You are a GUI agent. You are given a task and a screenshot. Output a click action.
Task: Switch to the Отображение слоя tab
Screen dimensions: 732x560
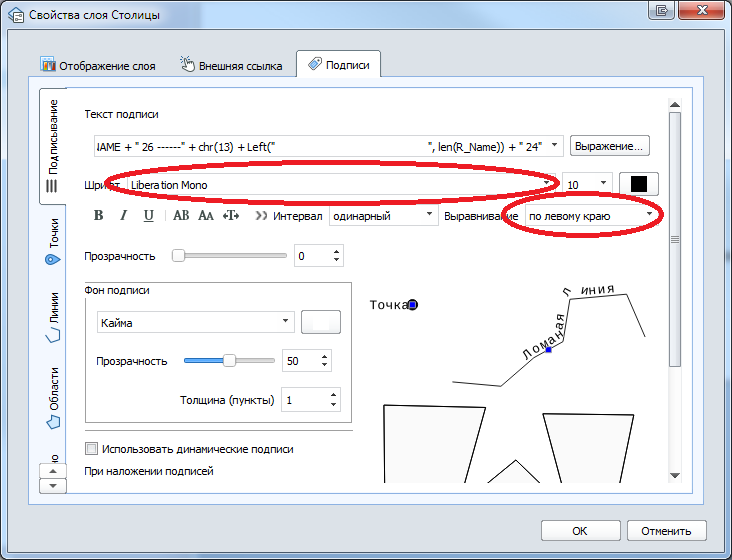click(x=98, y=66)
